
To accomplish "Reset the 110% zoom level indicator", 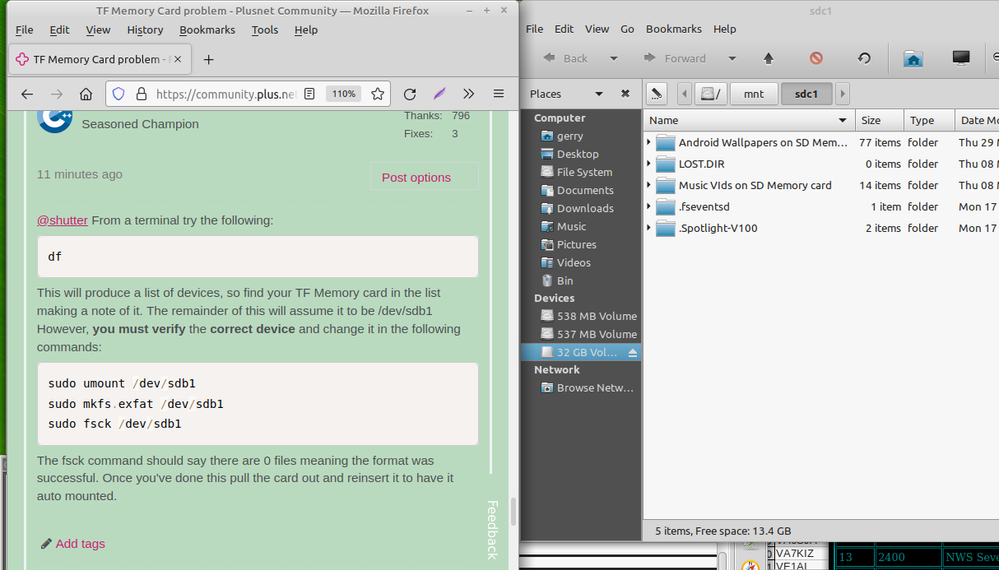I will click(x=343, y=94).
